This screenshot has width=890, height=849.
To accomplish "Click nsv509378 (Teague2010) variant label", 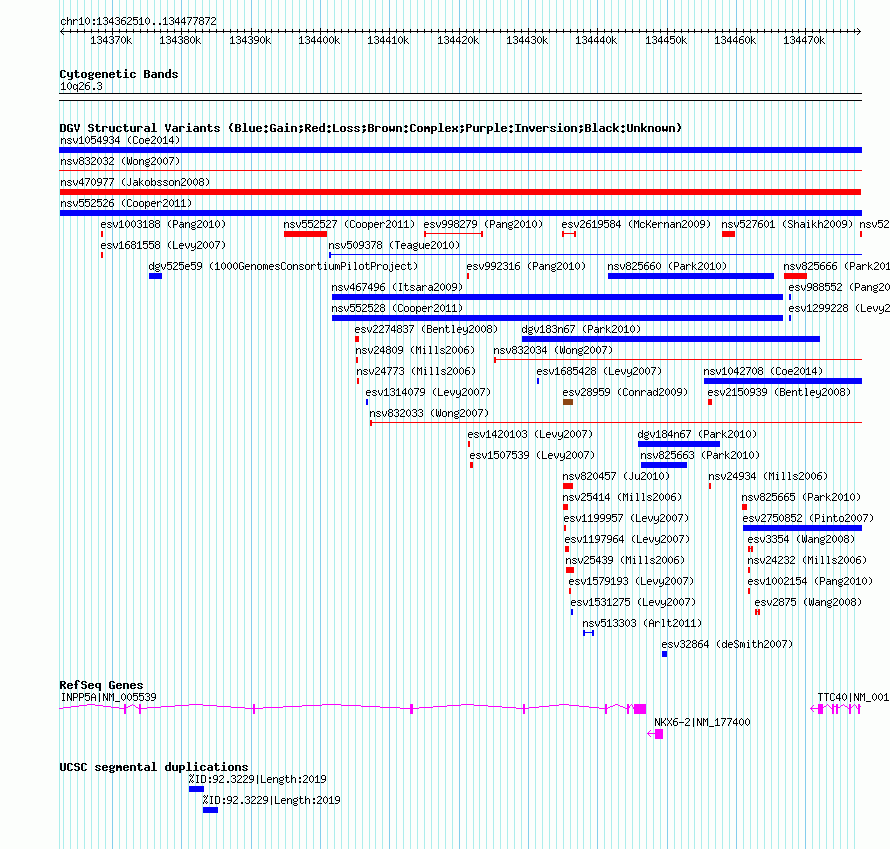I will 394,245.
